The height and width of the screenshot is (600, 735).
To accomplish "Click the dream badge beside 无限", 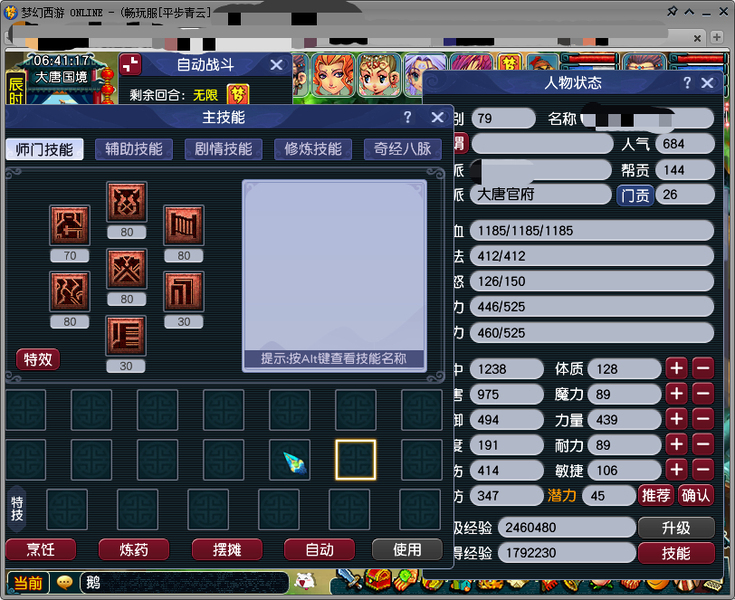I will (238, 95).
